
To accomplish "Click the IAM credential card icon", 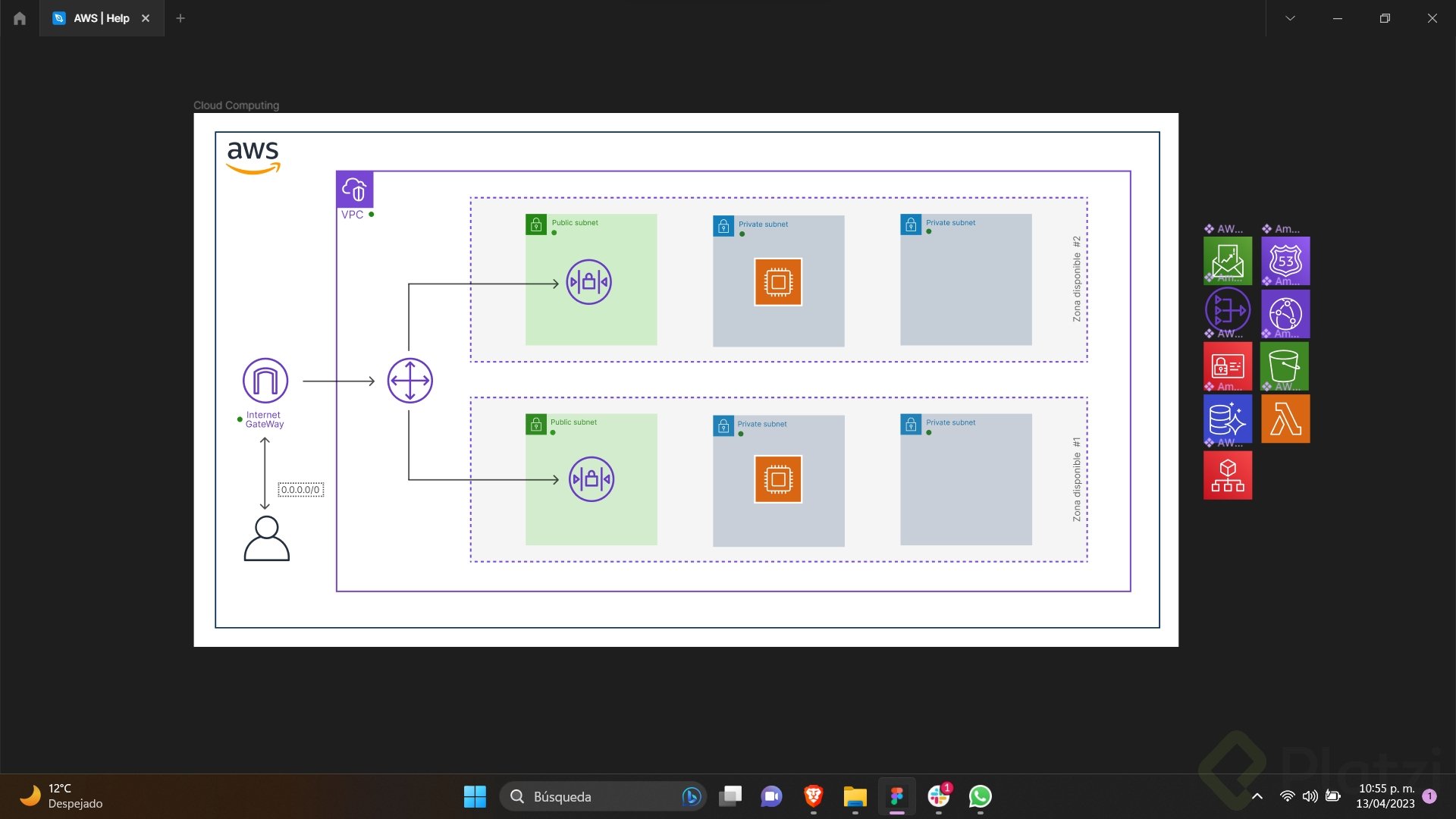I will point(1227,366).
